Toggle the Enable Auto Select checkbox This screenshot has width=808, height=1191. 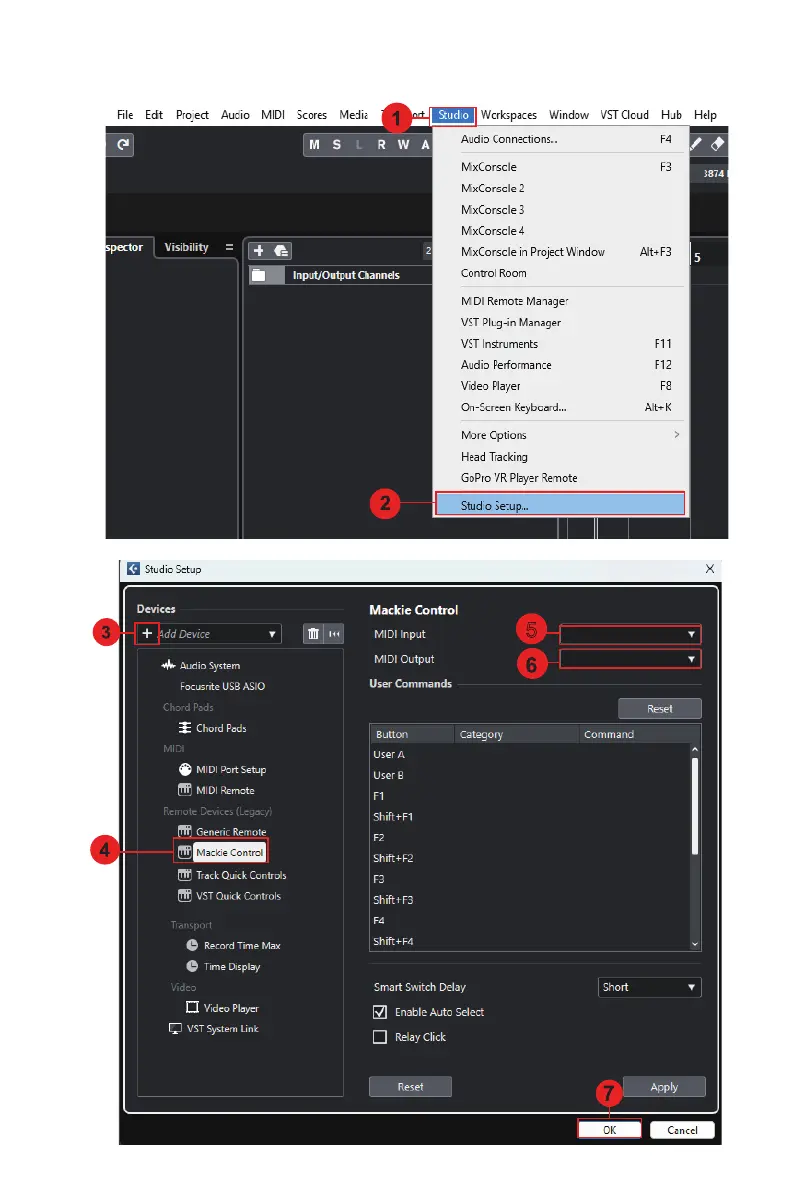380,1012
